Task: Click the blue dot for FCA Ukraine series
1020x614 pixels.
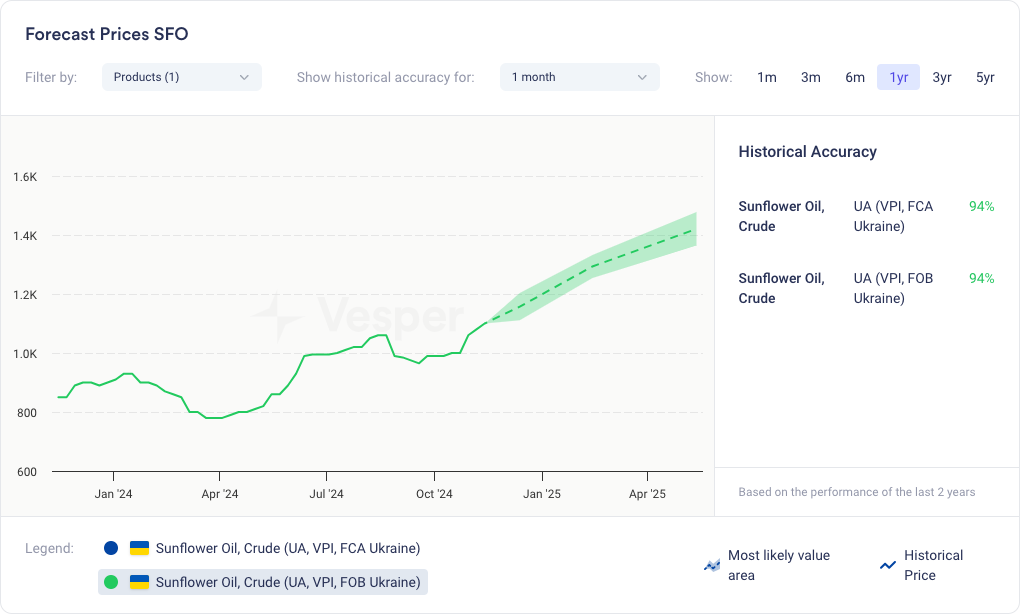Action: 111,548
